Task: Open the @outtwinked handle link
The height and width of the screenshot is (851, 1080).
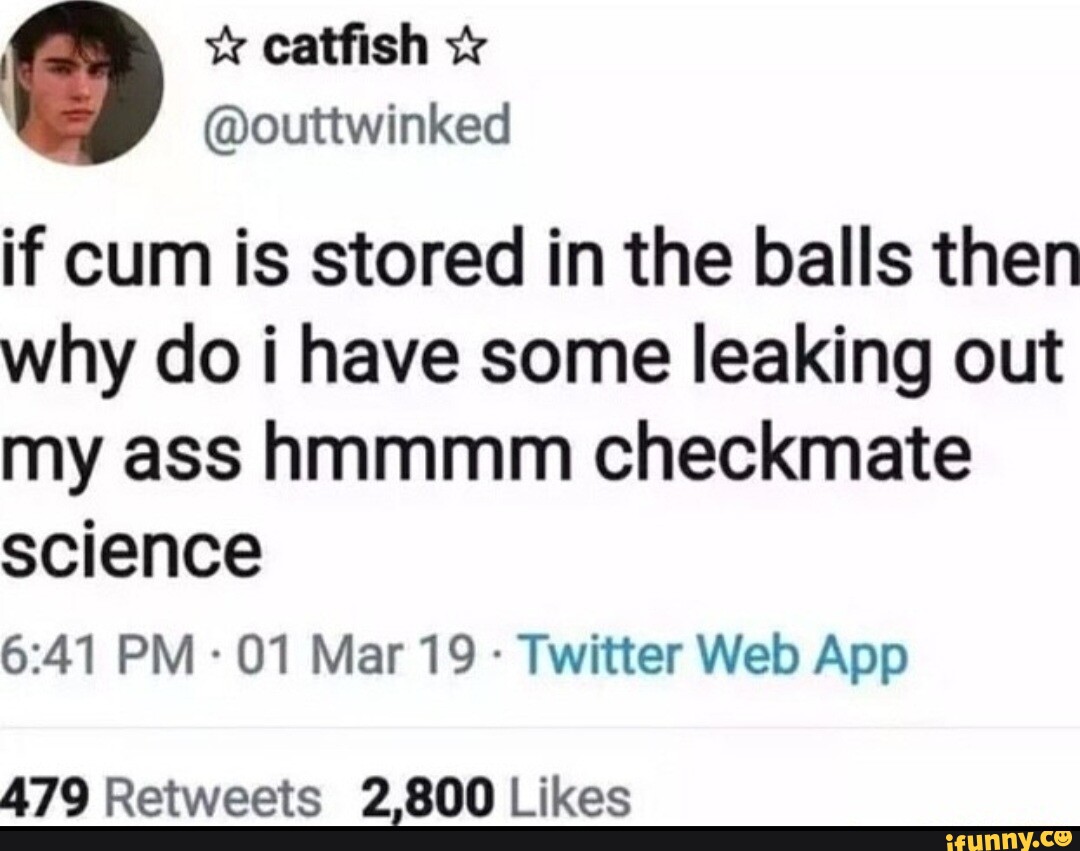Action: (357, 125)
